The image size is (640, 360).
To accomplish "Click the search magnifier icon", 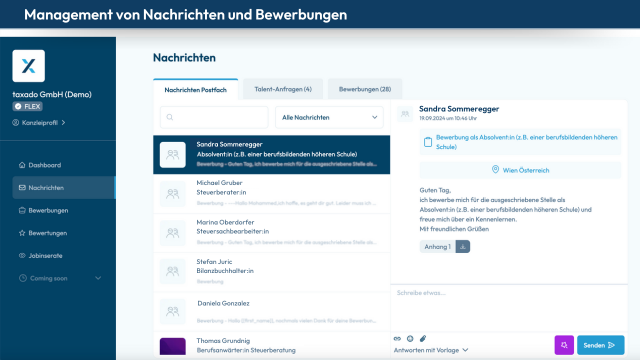I will point(170,118).
